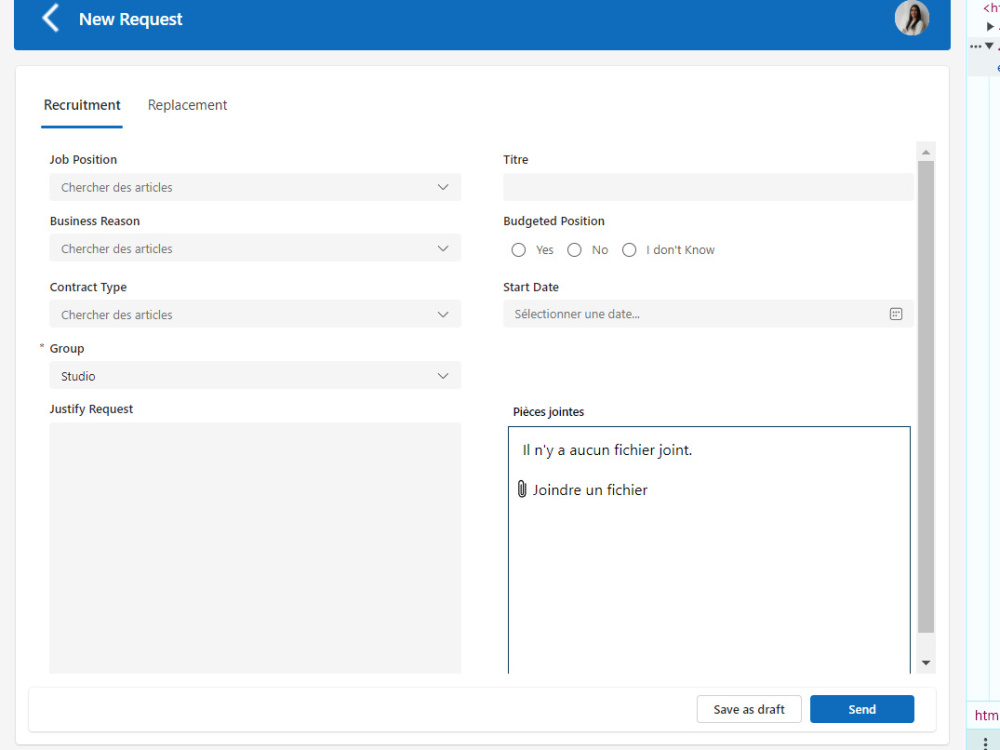The height and width of the screenshot is (750, 1000).
Task: Click the Send button
Action: (862, 708)
